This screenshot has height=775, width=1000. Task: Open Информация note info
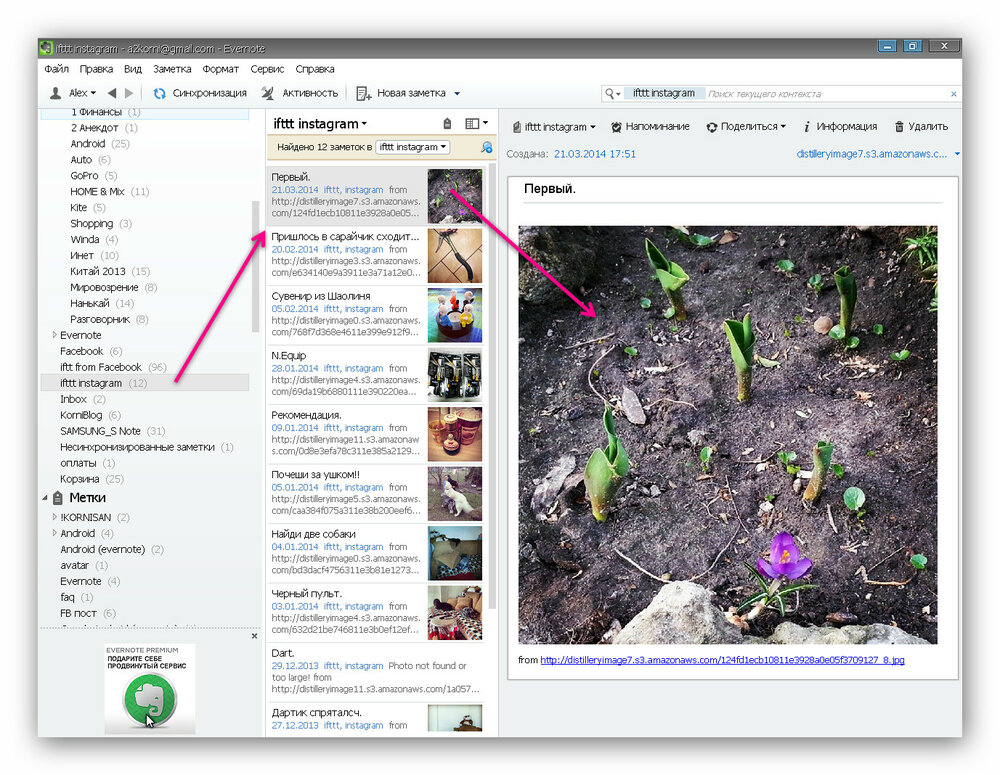(806, 127)
